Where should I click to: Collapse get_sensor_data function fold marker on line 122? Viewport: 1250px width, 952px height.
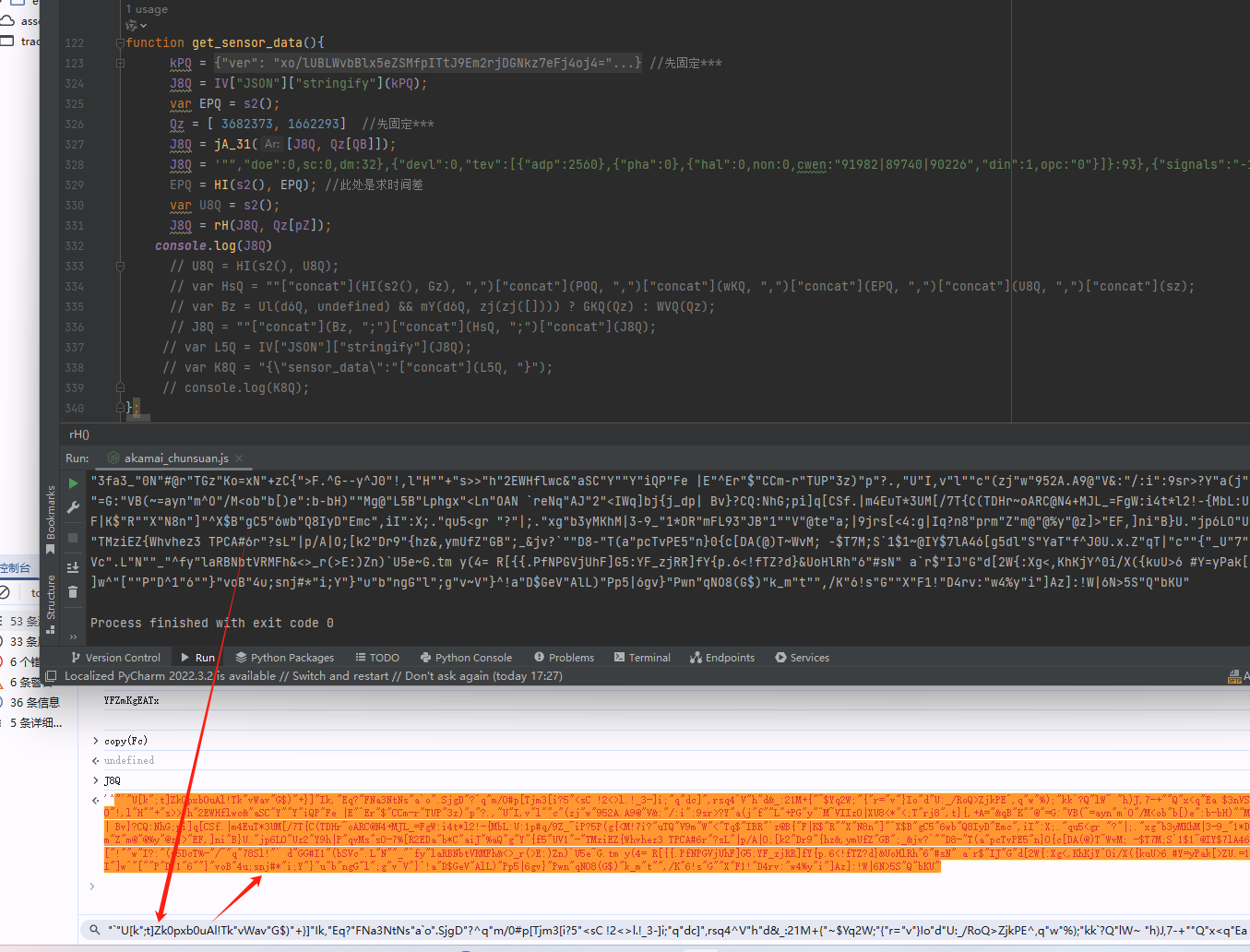pos(120,42)
